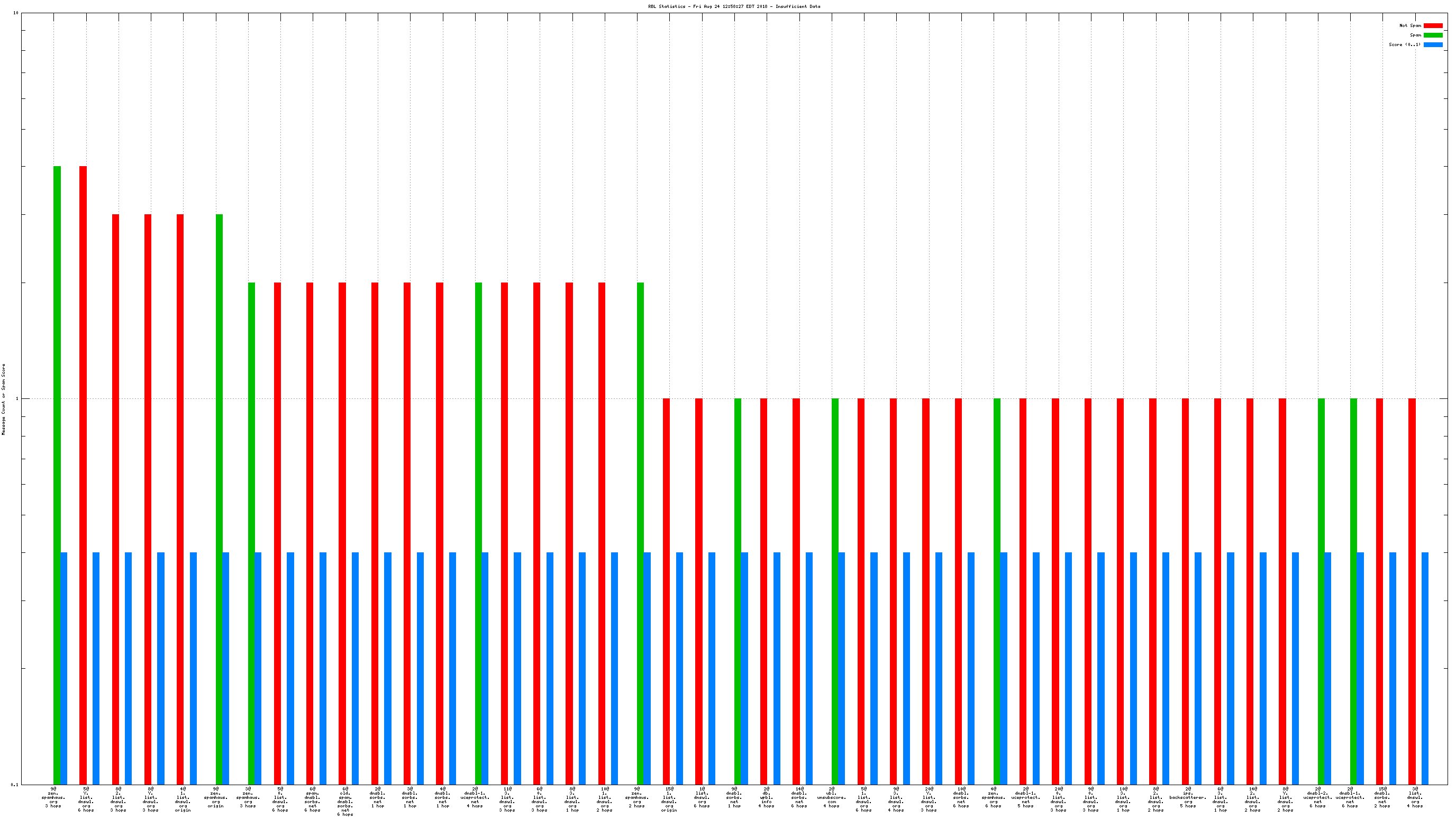
Task: Select the old.spam.dnsbl.sorbs.net 6 hops label
Action: (345, 801)
